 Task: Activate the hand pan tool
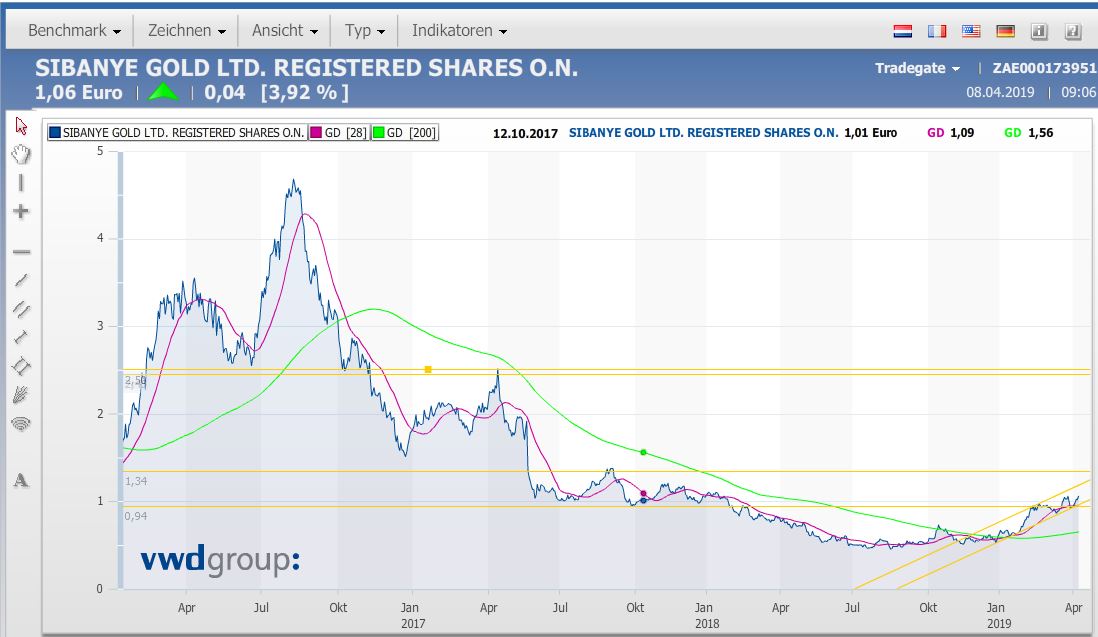pyautogui.click(x=21, y=154)
